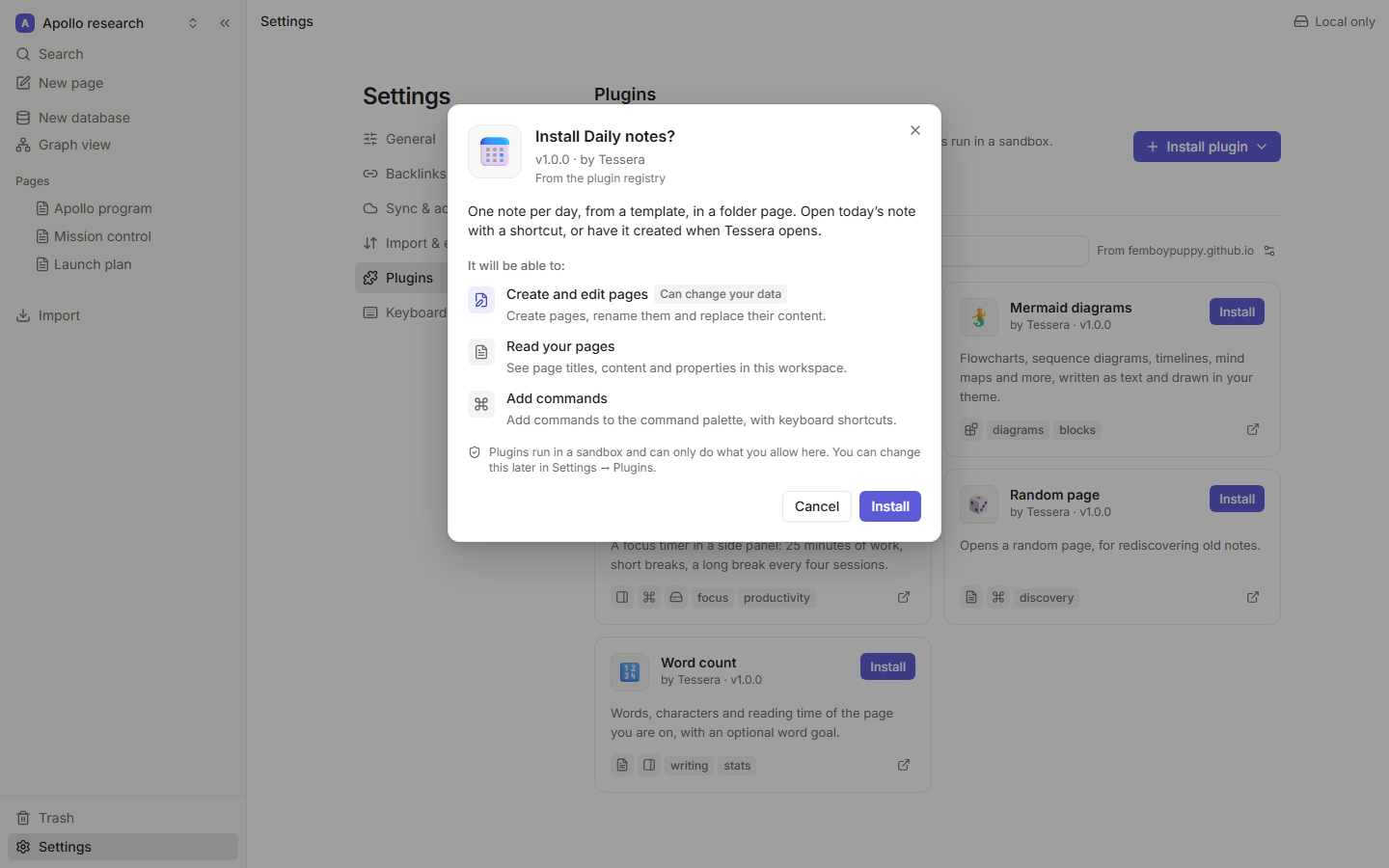Click the Random page dice thumbnail
Screen dimensions: 1389x868
(x=979, y=504)
